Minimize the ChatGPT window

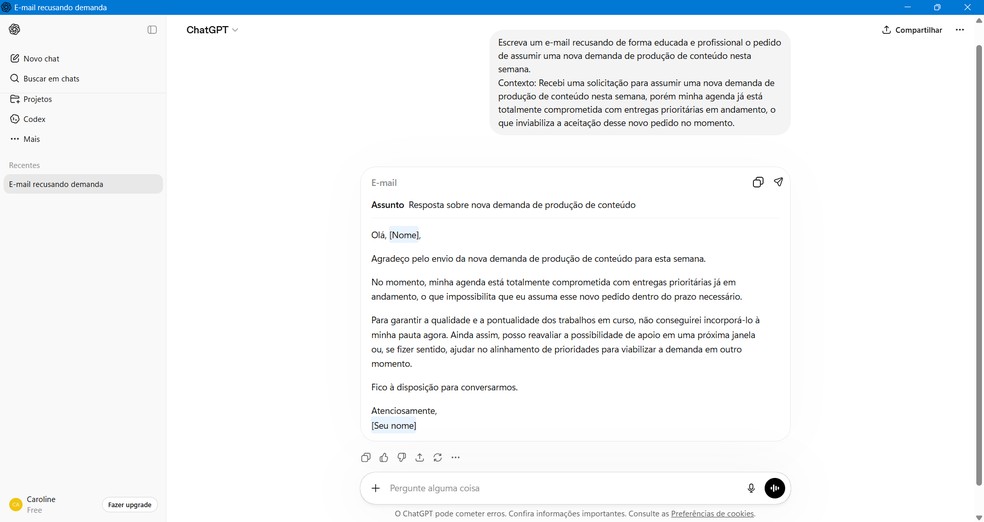(x=907, y=7)
